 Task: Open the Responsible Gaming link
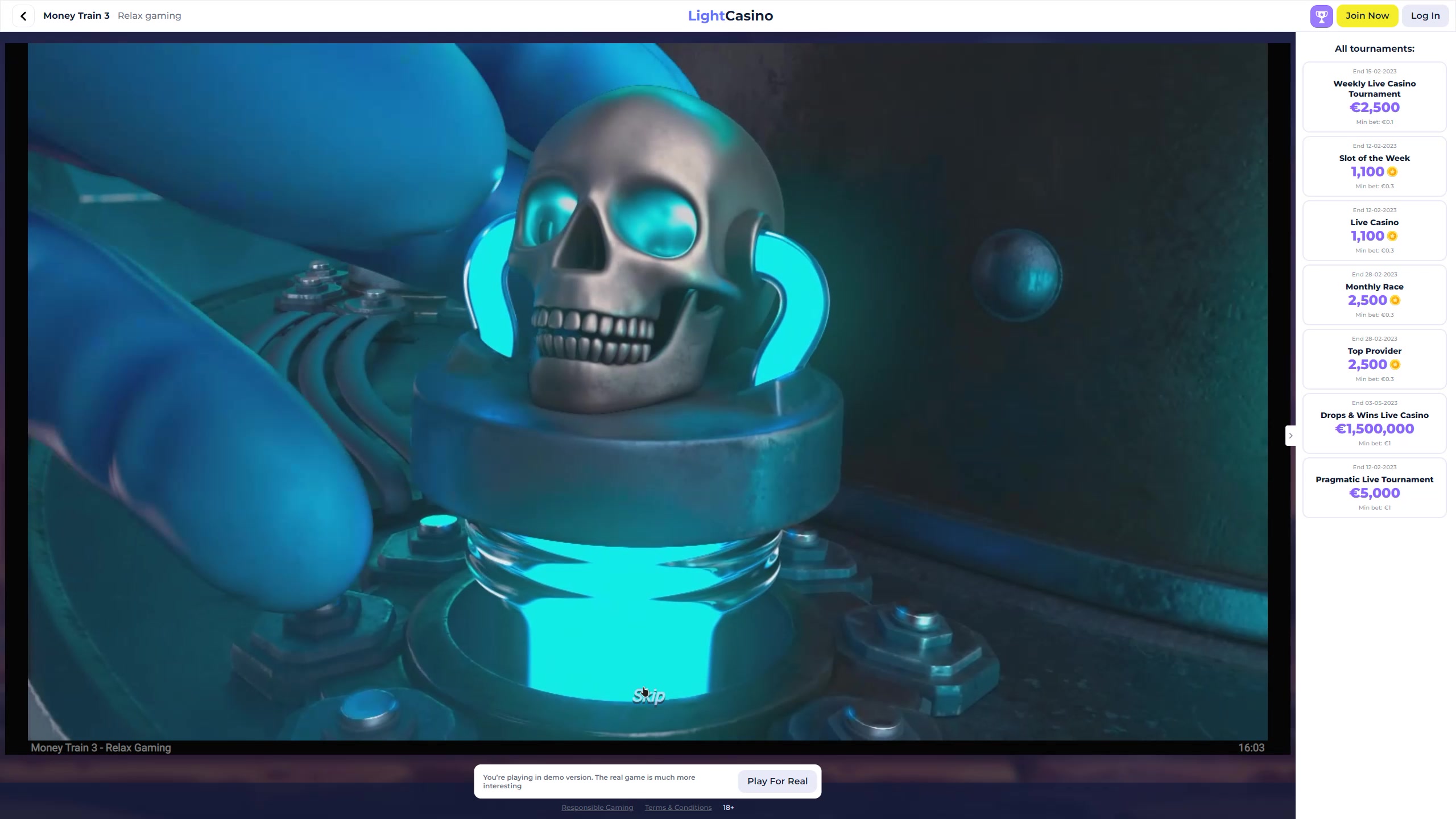(x=597, y=808)
